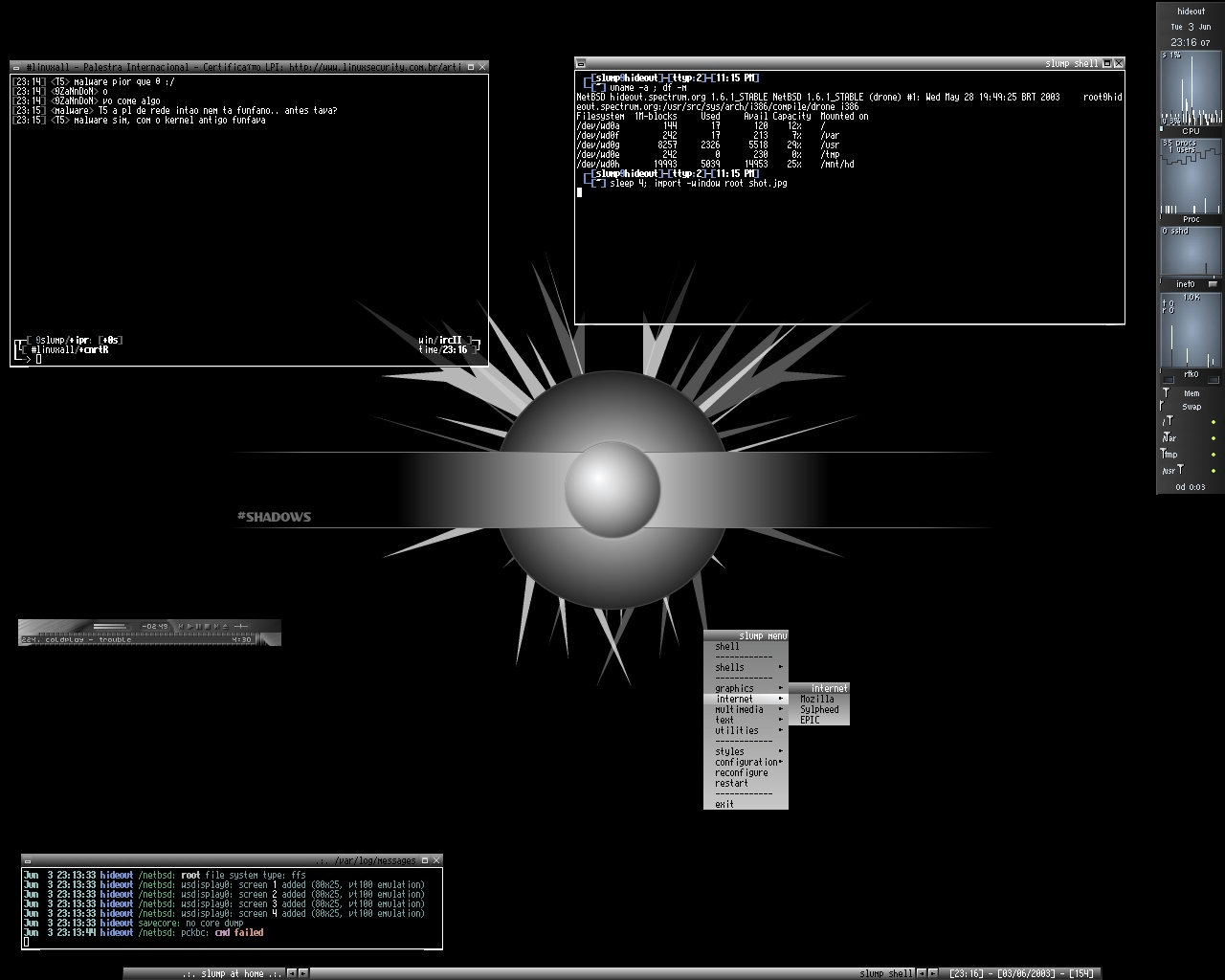This screenshot has height=980, width=1225.
Task: Click the play button in the music player
Action: [x=190, y=627]
